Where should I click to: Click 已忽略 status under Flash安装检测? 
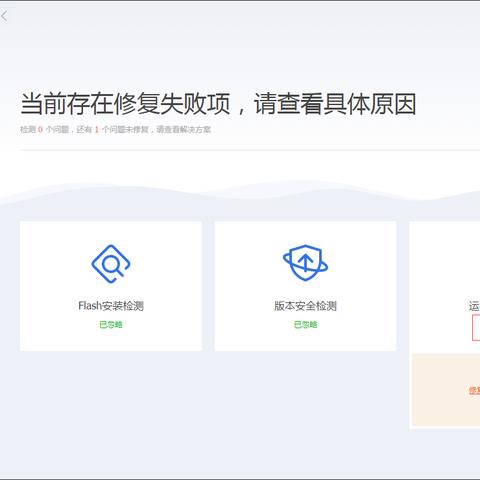pos(111,324)
